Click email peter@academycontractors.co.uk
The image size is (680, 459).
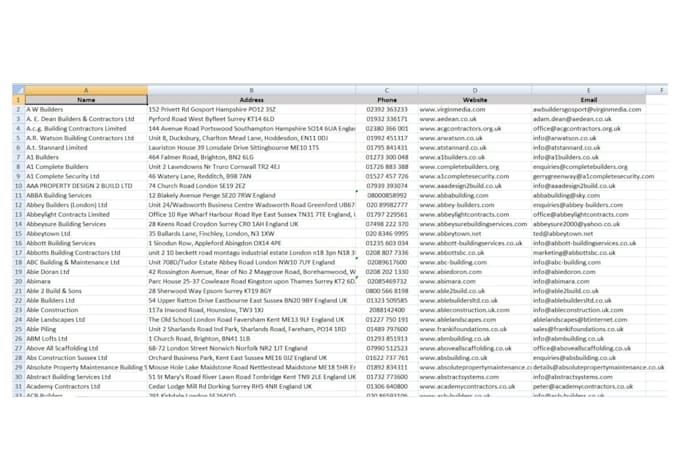point(588,386)
